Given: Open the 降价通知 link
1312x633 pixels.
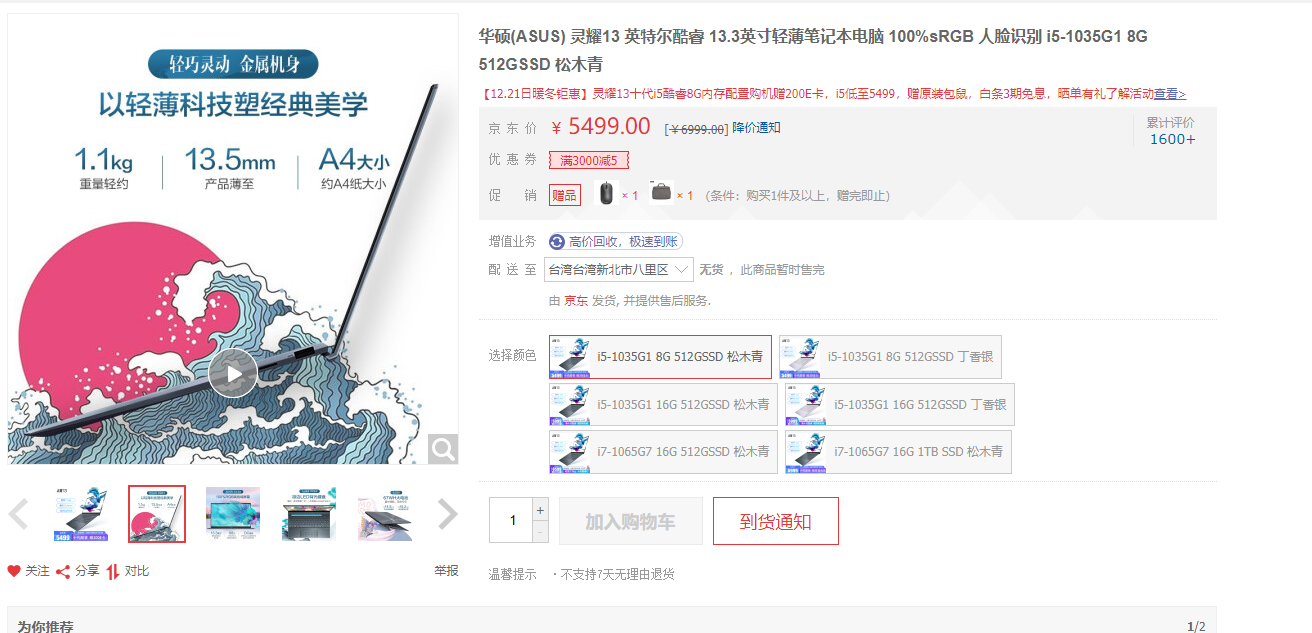Looking at the screenshot, I should coord(756,128).
